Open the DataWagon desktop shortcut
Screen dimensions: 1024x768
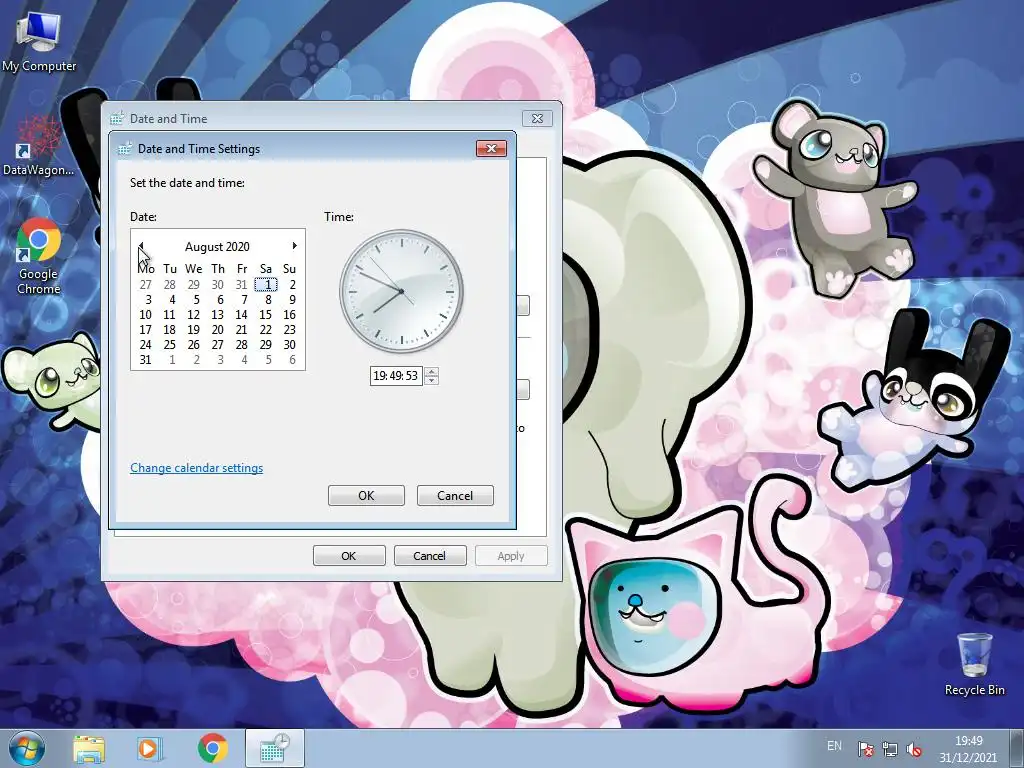click(39, 146)
